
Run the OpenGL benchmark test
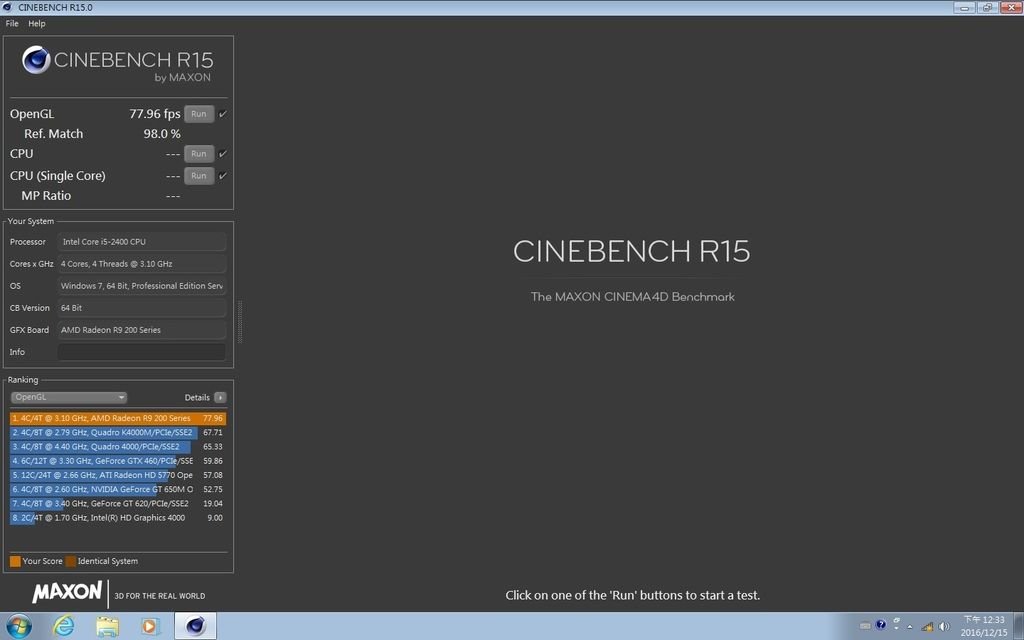199,114
